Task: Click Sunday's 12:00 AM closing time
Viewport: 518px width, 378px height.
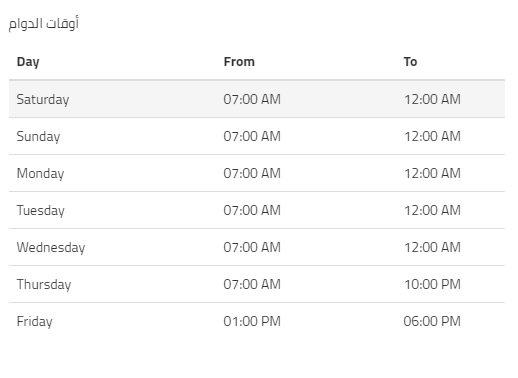Action: click(x=432, y=136)
